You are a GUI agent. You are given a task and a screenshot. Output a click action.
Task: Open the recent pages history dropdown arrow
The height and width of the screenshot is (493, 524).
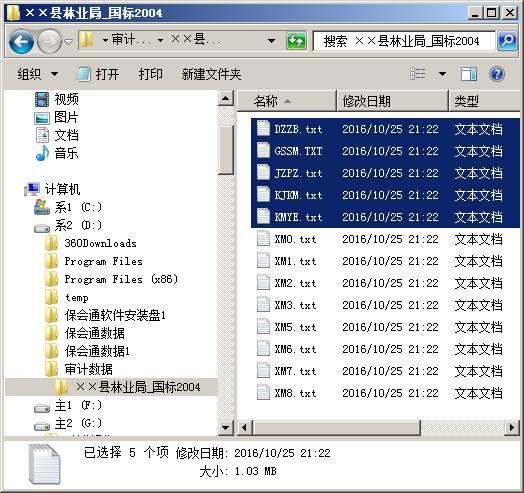pyautogui.click(x=69, y=42)
